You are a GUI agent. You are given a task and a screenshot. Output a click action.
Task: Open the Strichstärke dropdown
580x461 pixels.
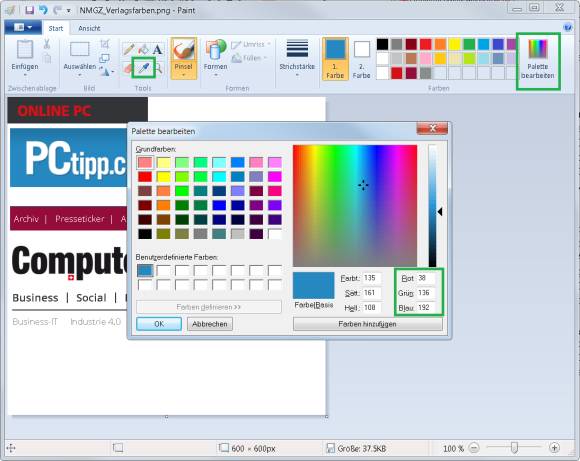(x=297, y=75)
